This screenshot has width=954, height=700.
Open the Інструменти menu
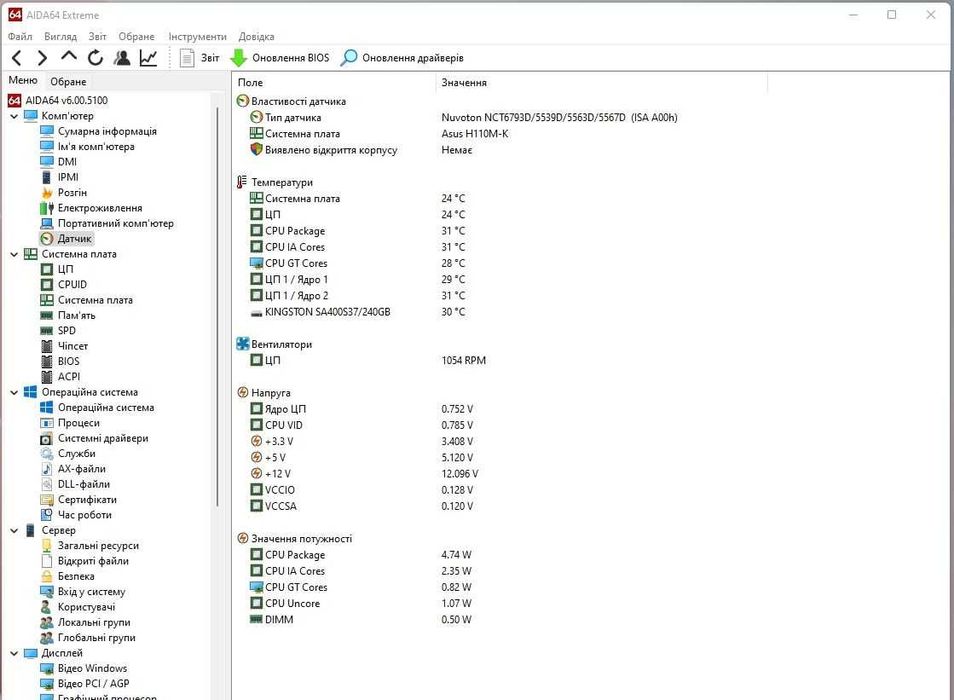click(197, 36)
